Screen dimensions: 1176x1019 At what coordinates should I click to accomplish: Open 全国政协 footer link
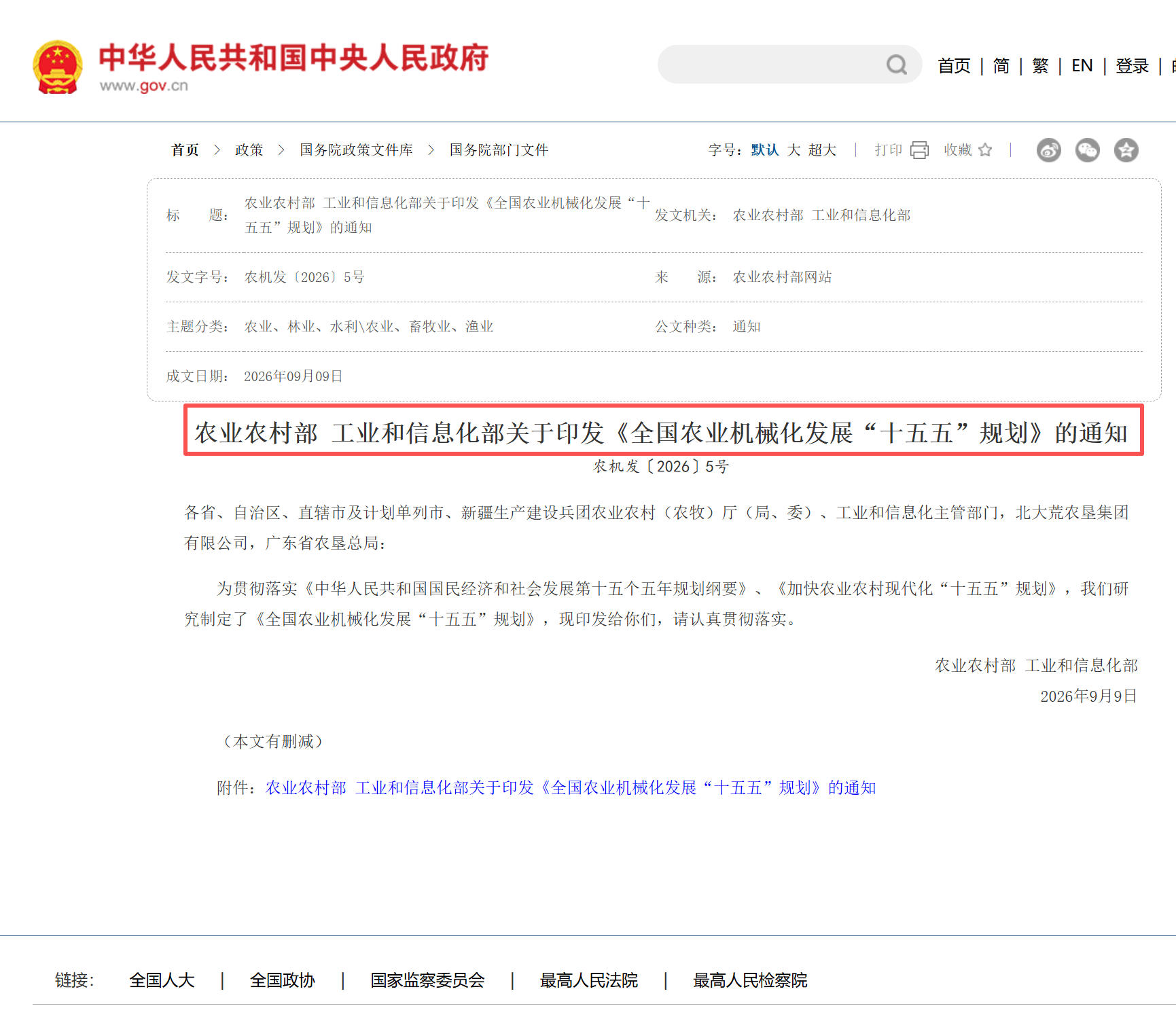coord(283,980)
